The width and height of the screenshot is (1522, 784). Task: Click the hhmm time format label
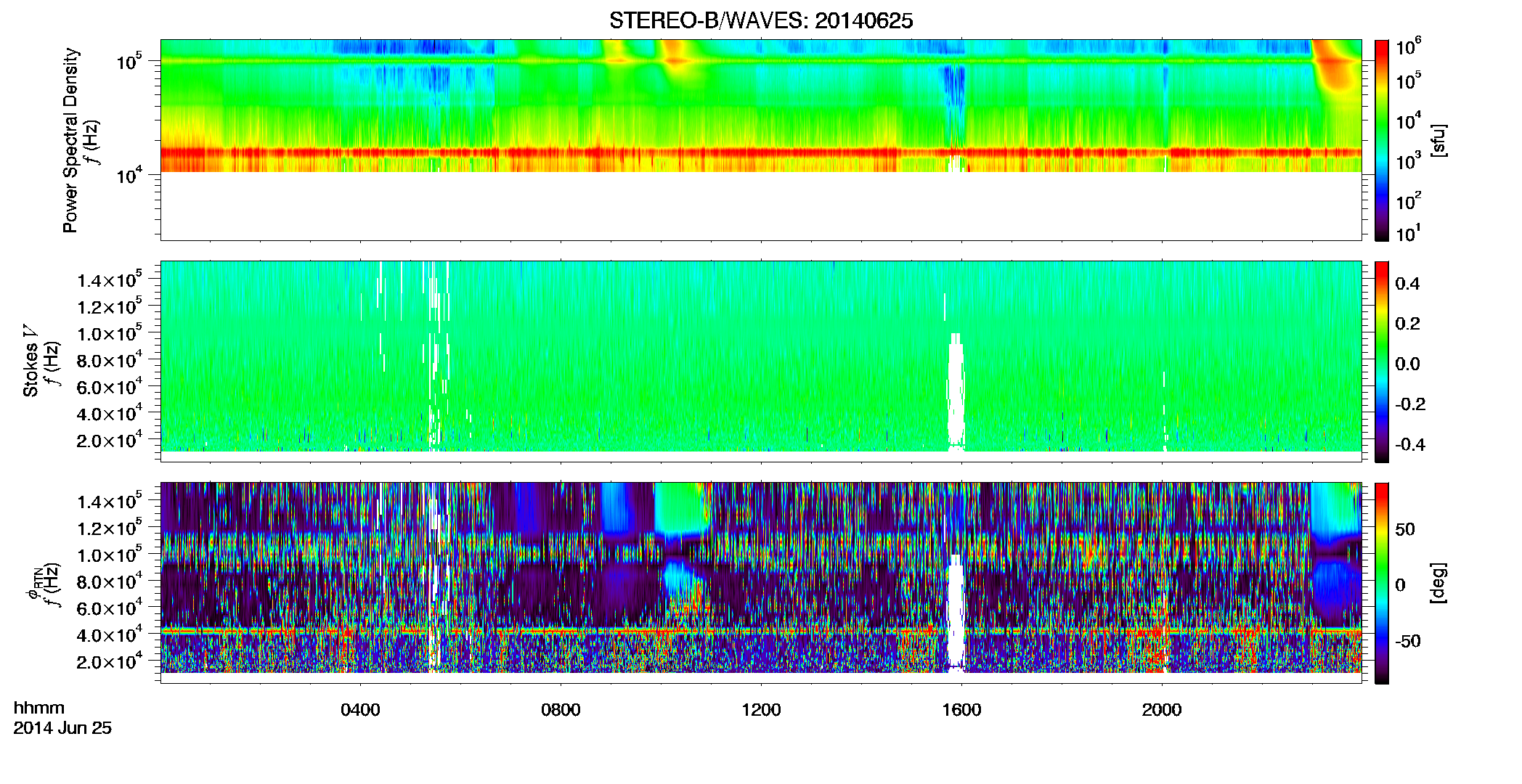point(39,708)
